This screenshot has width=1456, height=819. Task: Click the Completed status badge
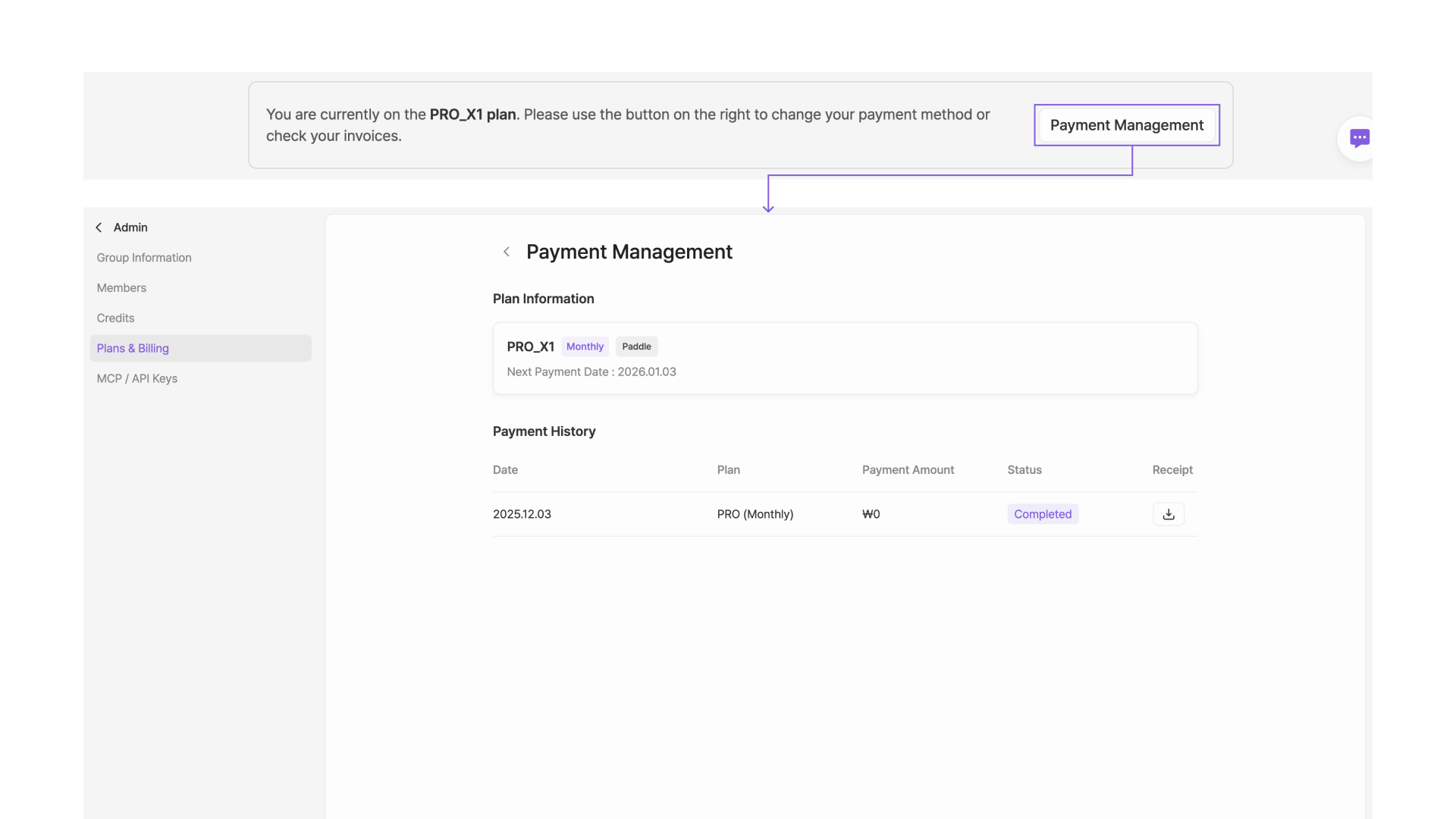point(1042,514)
